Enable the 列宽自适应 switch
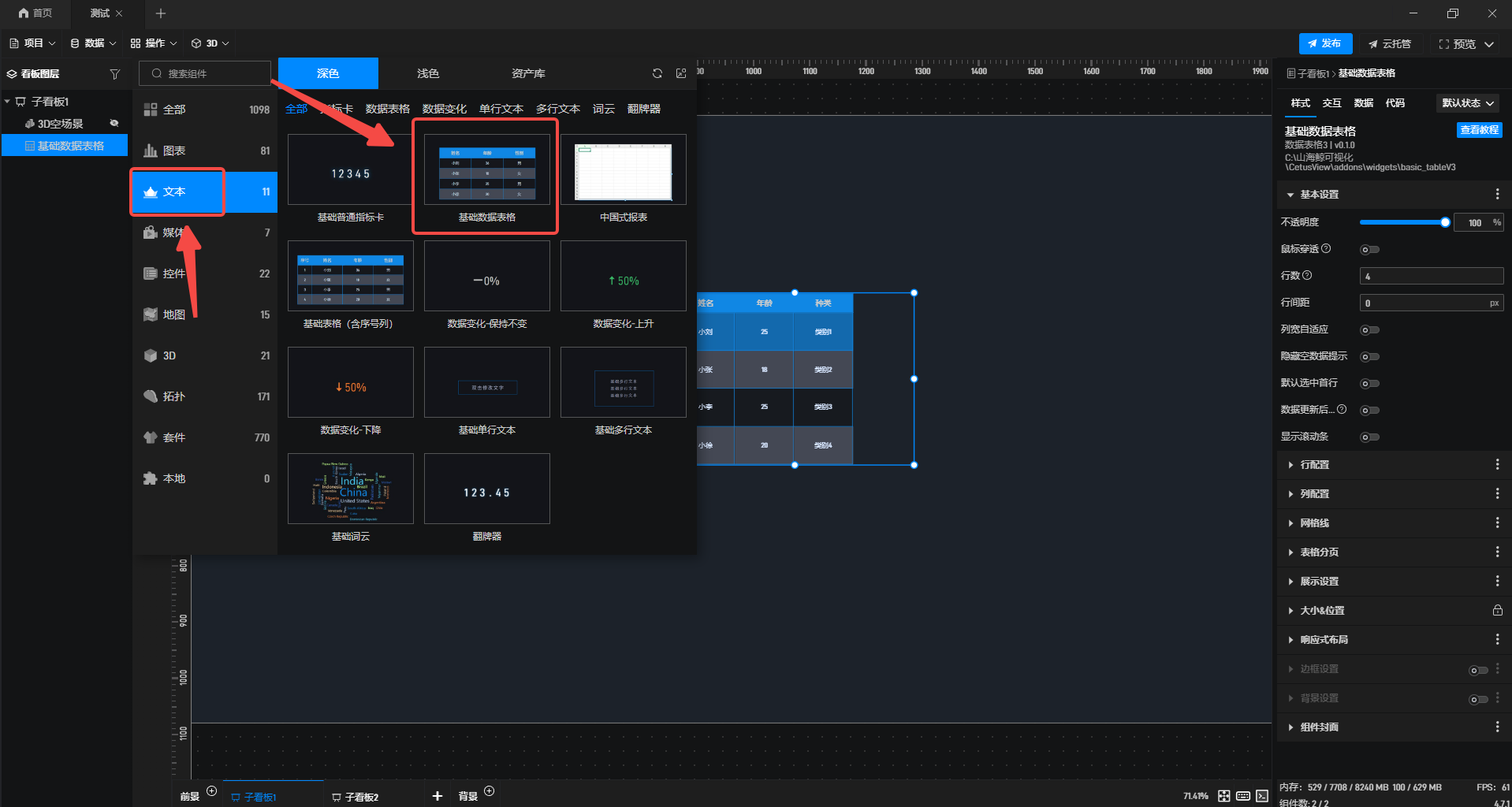 tap(1369, 330)
